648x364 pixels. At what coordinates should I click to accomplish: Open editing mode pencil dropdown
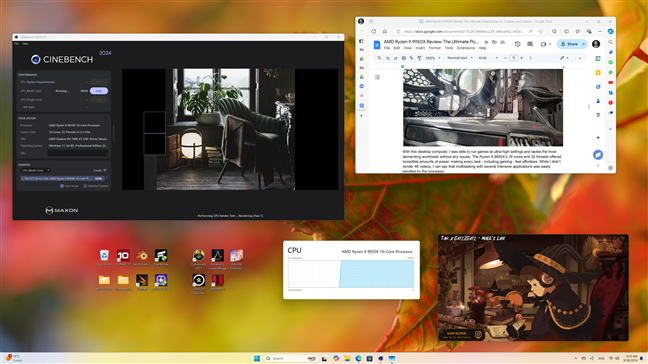[x=565, y=58]
